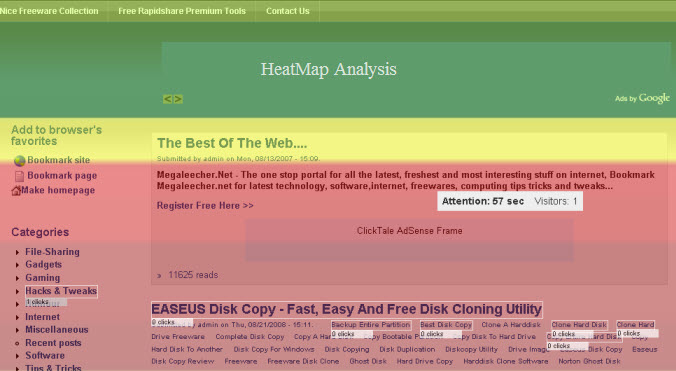The height and width of the screenshot is (371, 676).
Task: Click the Bookmark page link
Action: click(62, 175)
